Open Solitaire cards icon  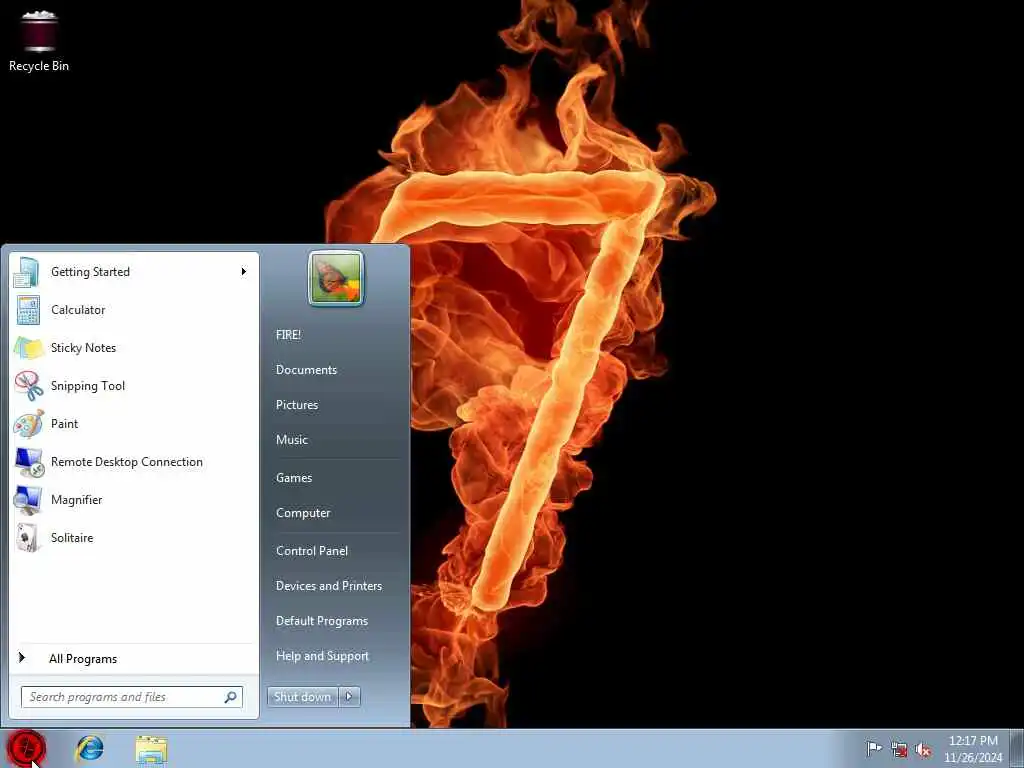coord(29,538)
